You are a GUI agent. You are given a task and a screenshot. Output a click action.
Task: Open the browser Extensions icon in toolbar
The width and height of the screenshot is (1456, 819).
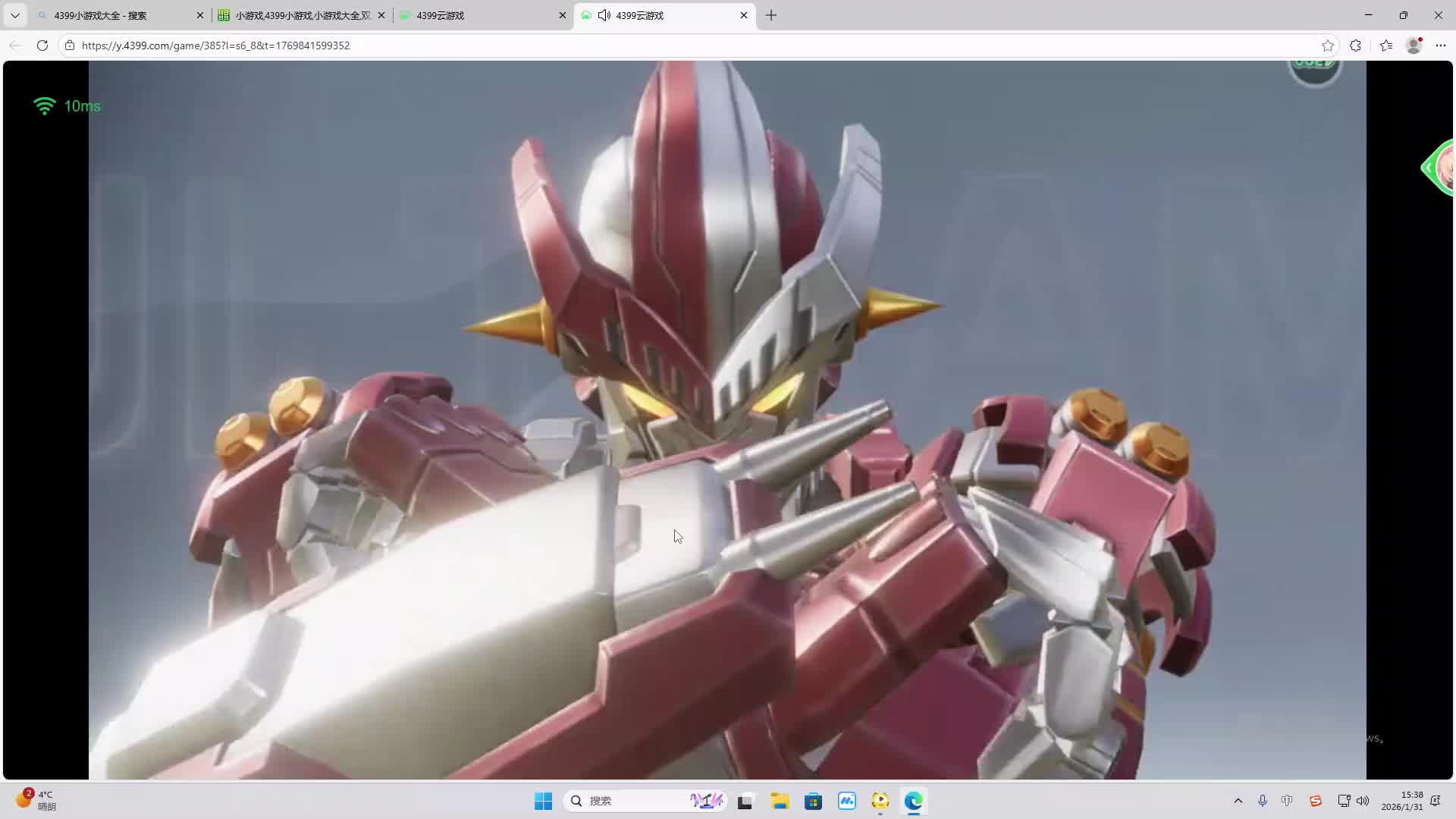1356,45
